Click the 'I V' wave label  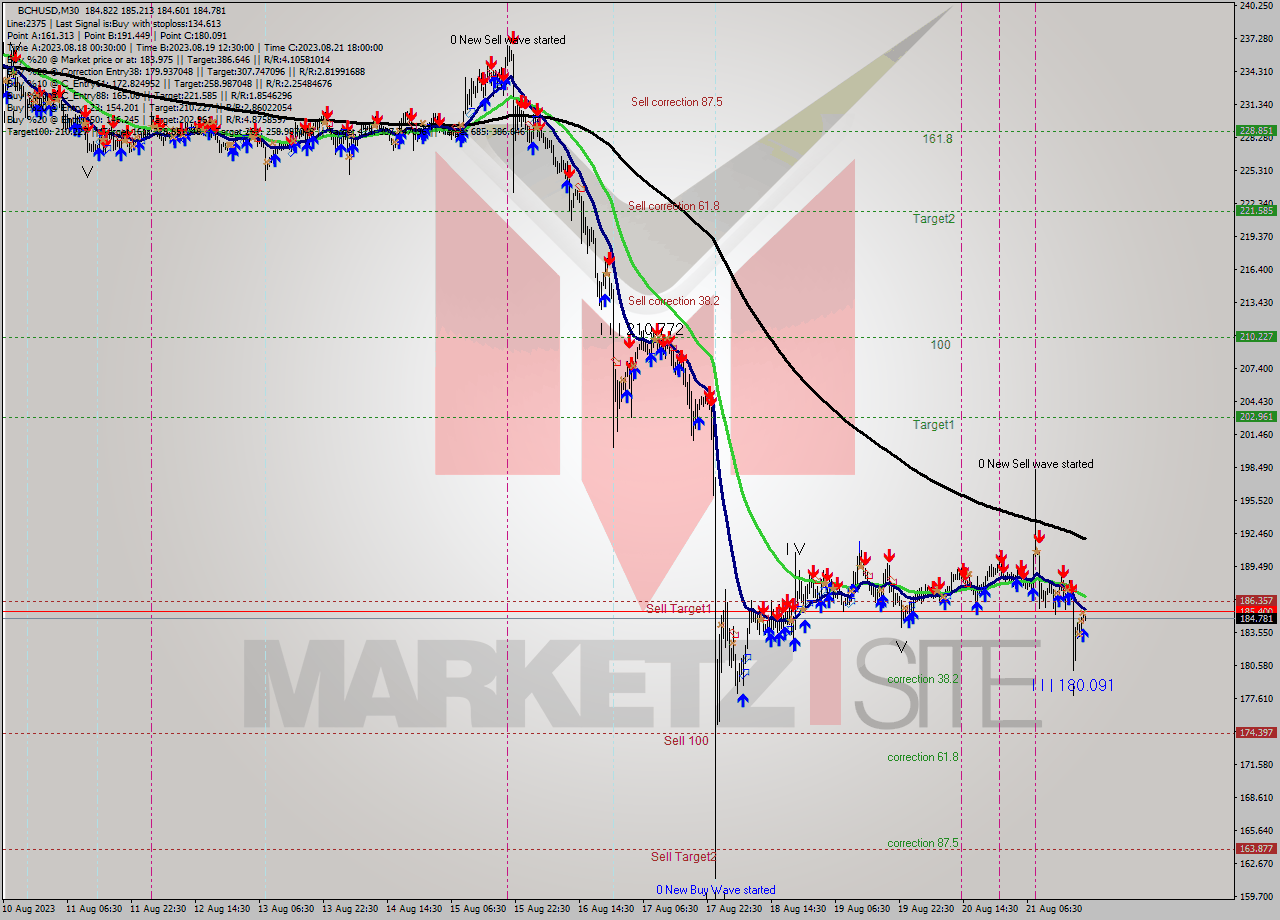(795, 548)
